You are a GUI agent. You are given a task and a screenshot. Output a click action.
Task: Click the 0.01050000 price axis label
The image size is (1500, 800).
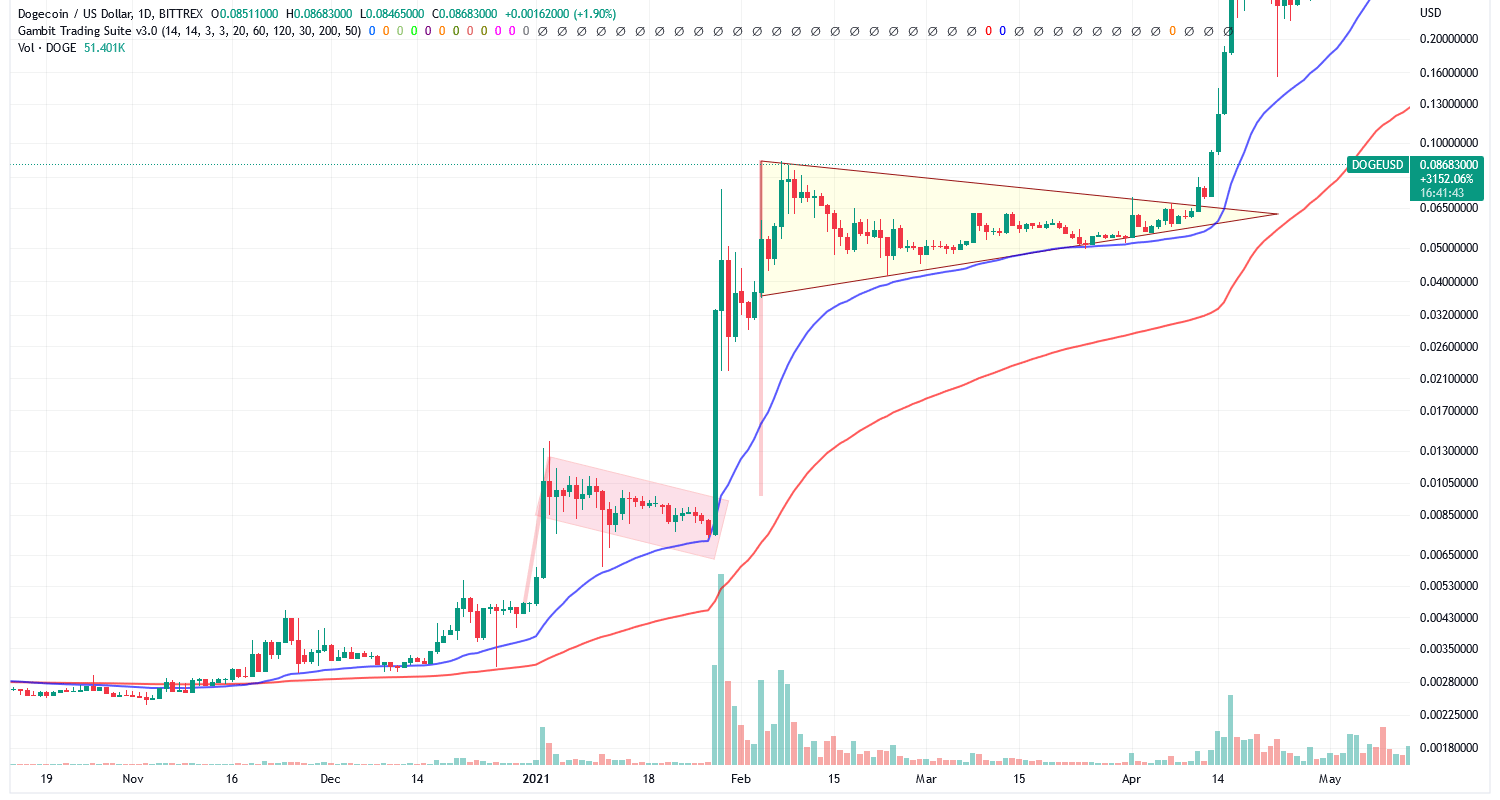[1450, 483]
